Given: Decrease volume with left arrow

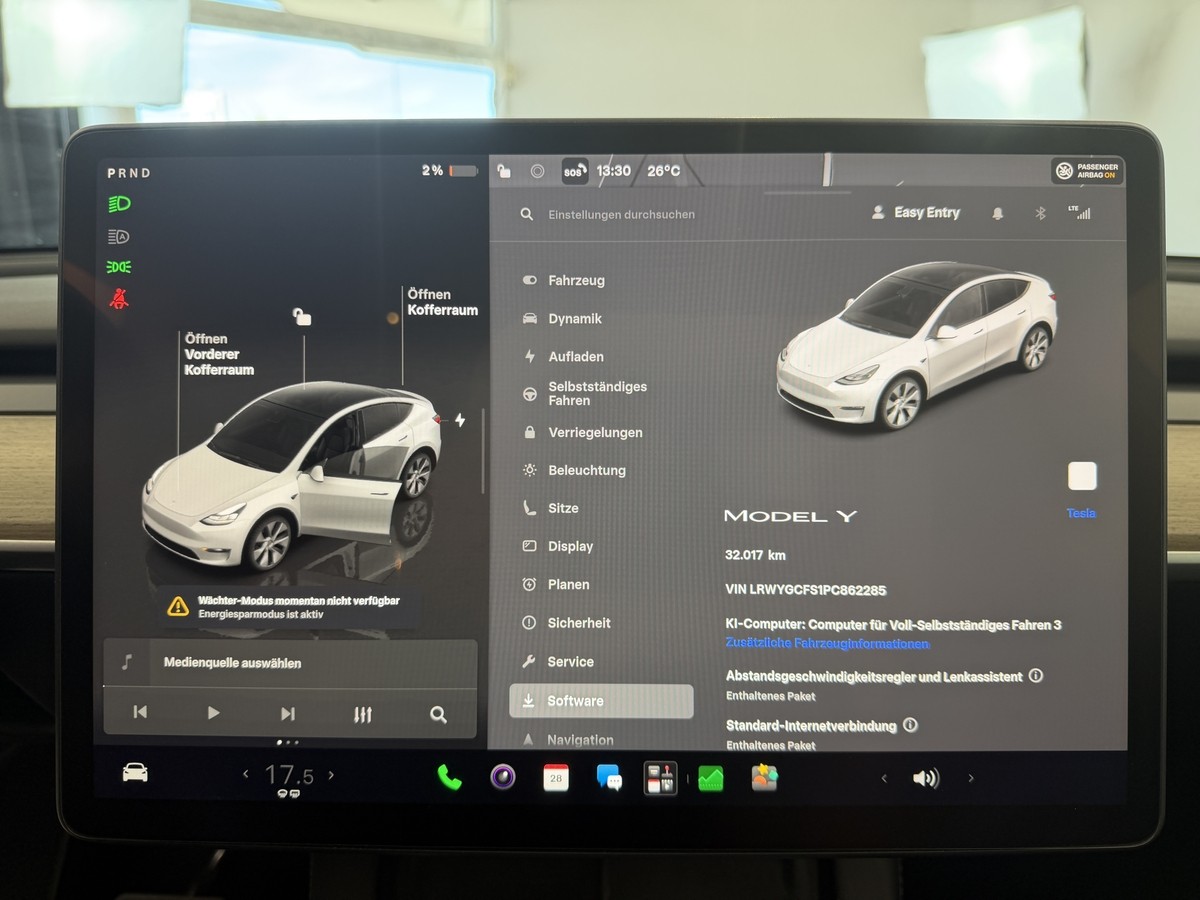Looking at the screenshot, I should point(883,778).
